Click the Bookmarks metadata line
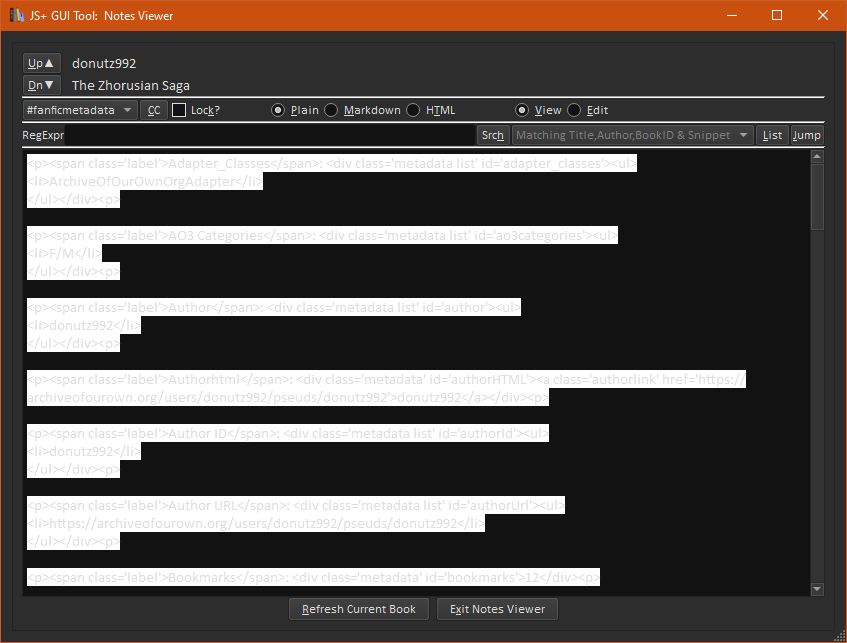 coord(313,577)
